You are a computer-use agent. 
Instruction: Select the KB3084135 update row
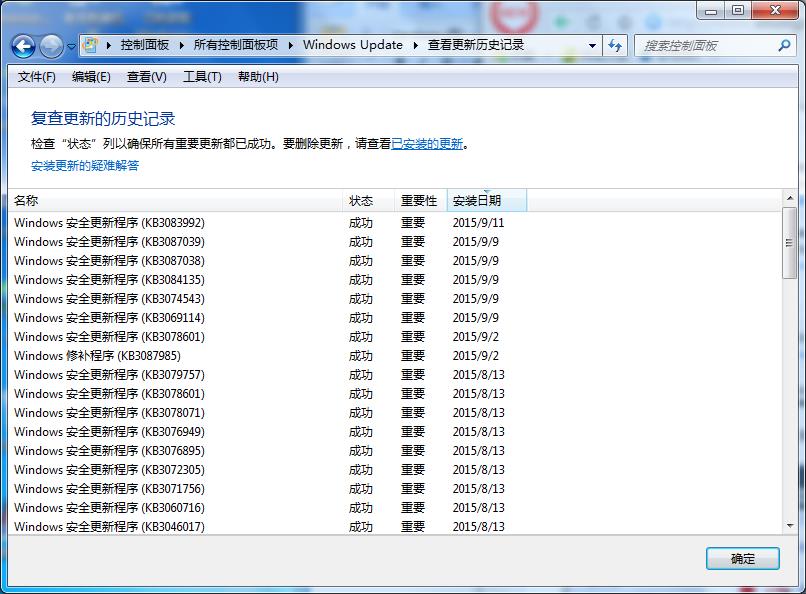tap(394, 280)
